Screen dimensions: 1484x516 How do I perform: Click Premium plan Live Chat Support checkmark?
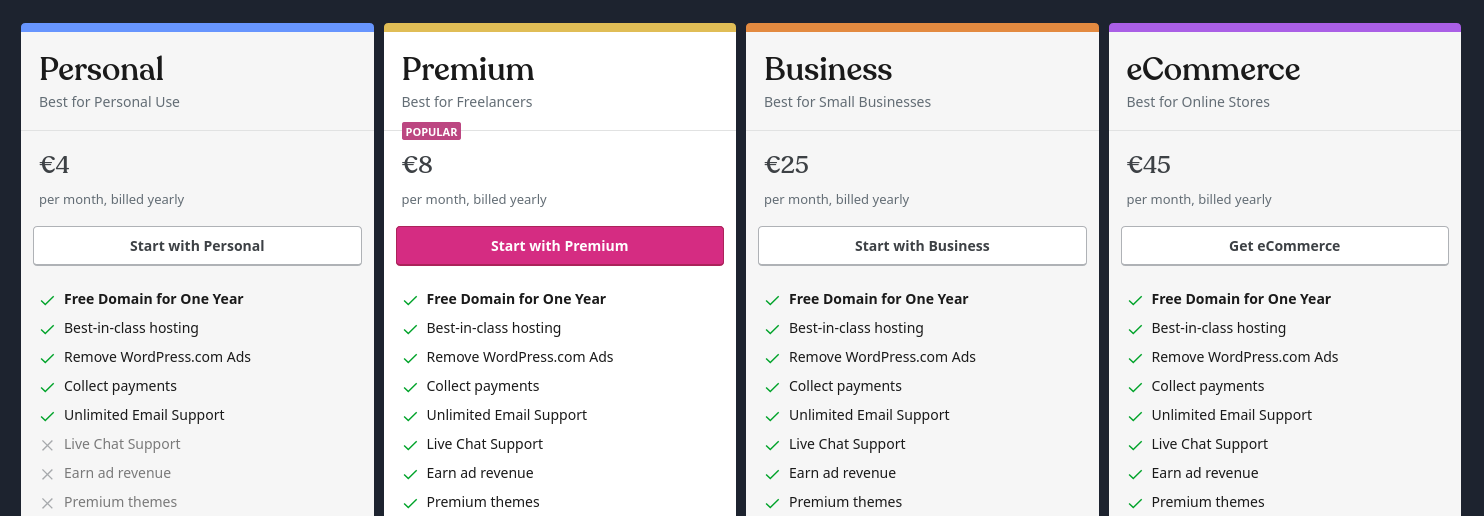pyautogui.click(x=410, y=445)
